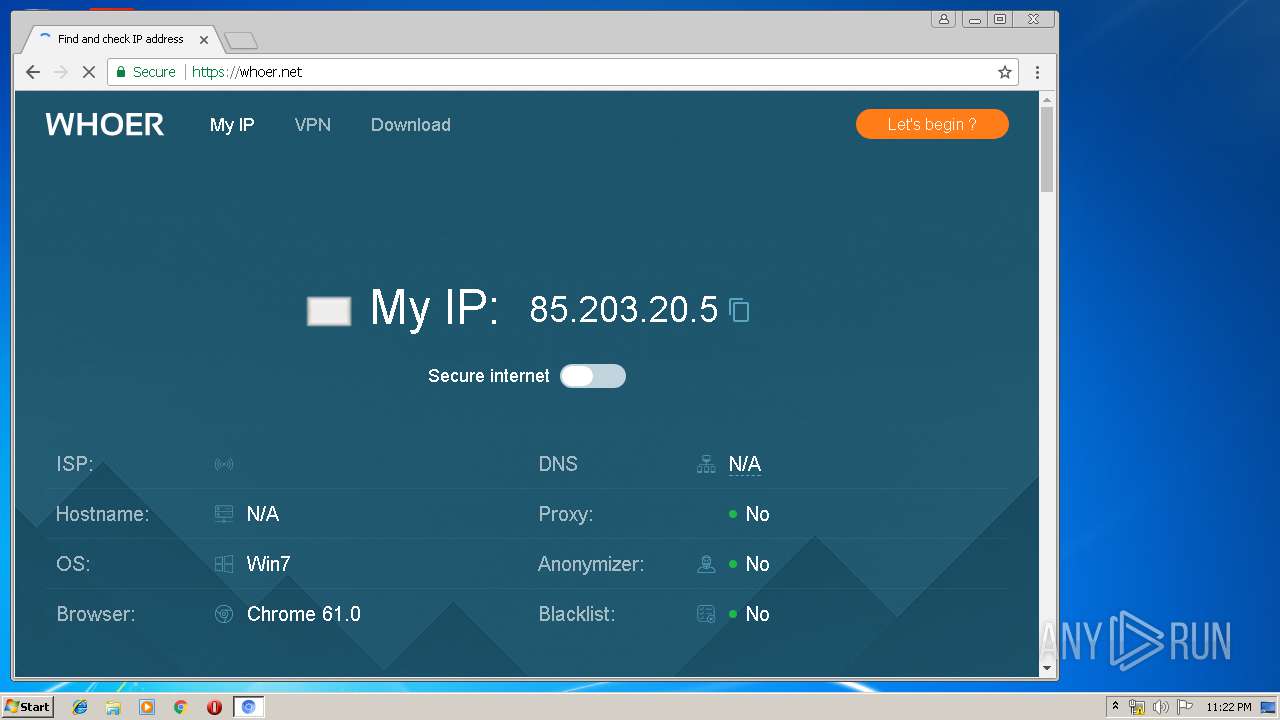Open the media player taskbar icon
This screenshot has height=720, width=1280.
(x=147, y=707)
